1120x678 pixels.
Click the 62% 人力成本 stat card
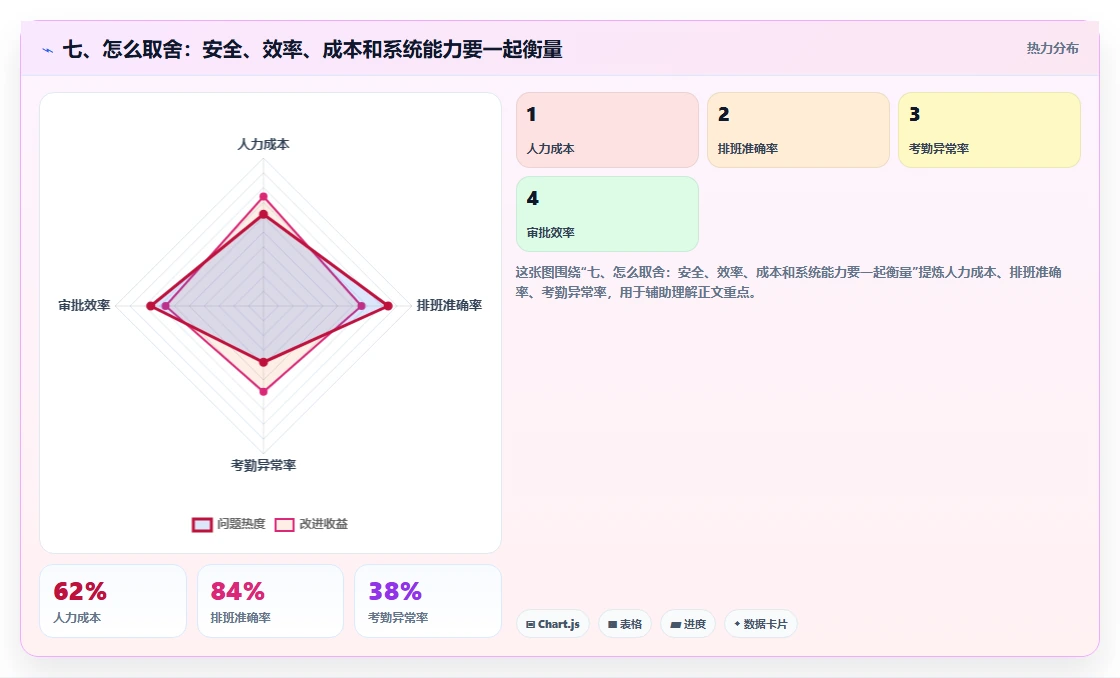pyautogui.click(x=113, y=601)
